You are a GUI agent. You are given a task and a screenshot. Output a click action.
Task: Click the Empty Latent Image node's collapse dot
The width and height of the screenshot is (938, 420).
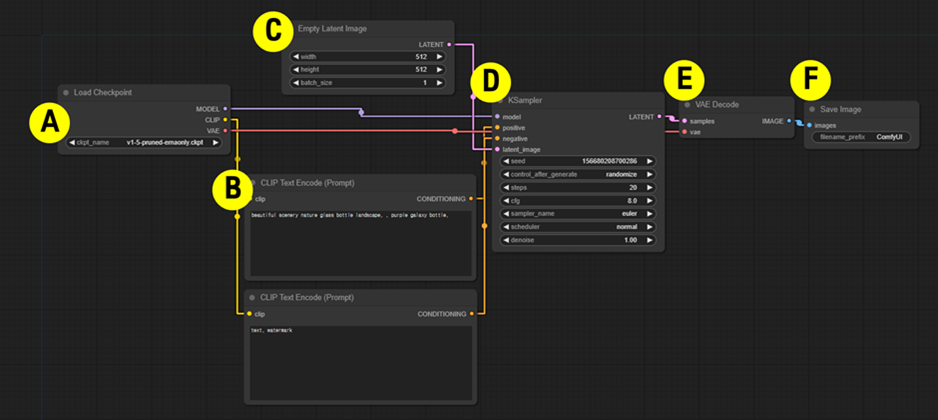[290, 29]
